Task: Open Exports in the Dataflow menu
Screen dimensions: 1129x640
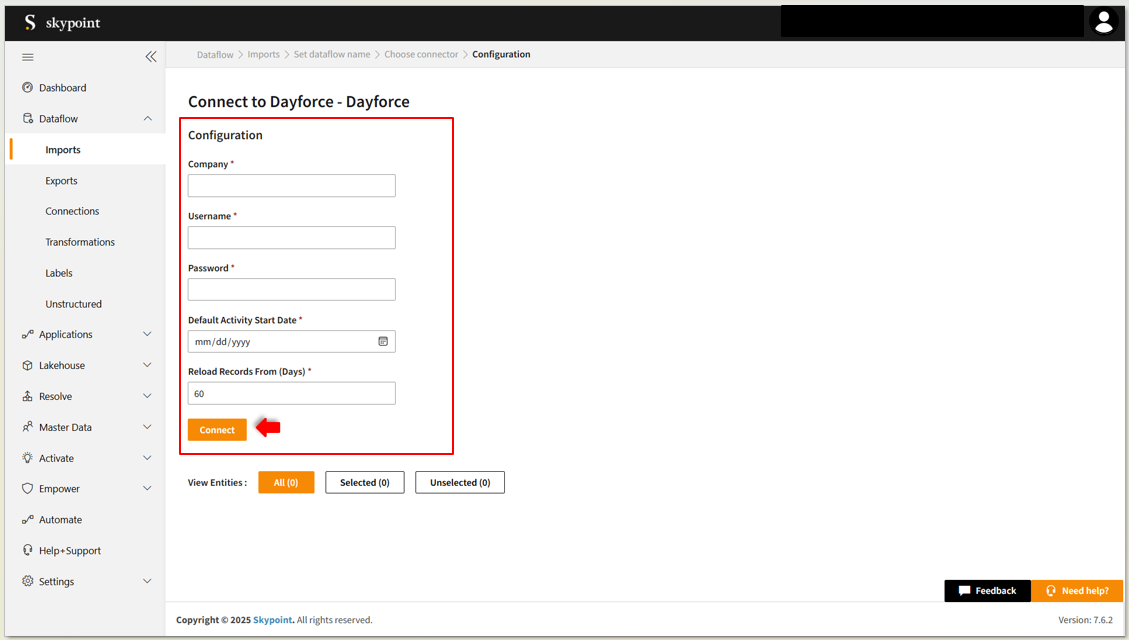Action: tap(61, 181)
